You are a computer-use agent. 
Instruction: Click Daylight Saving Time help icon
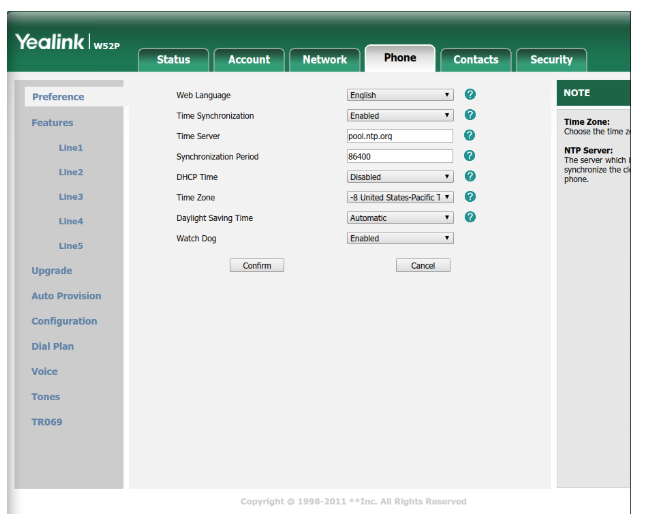coord(470,217)
